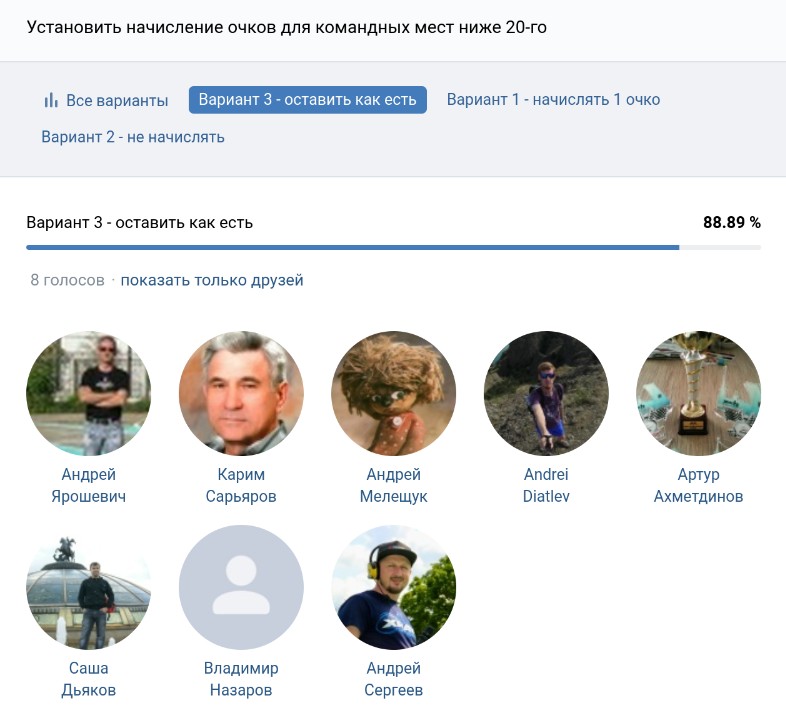Open the Вариант 1 - начислять 1 очко tab
Viewport: 786px width, 713px height.
553,100
